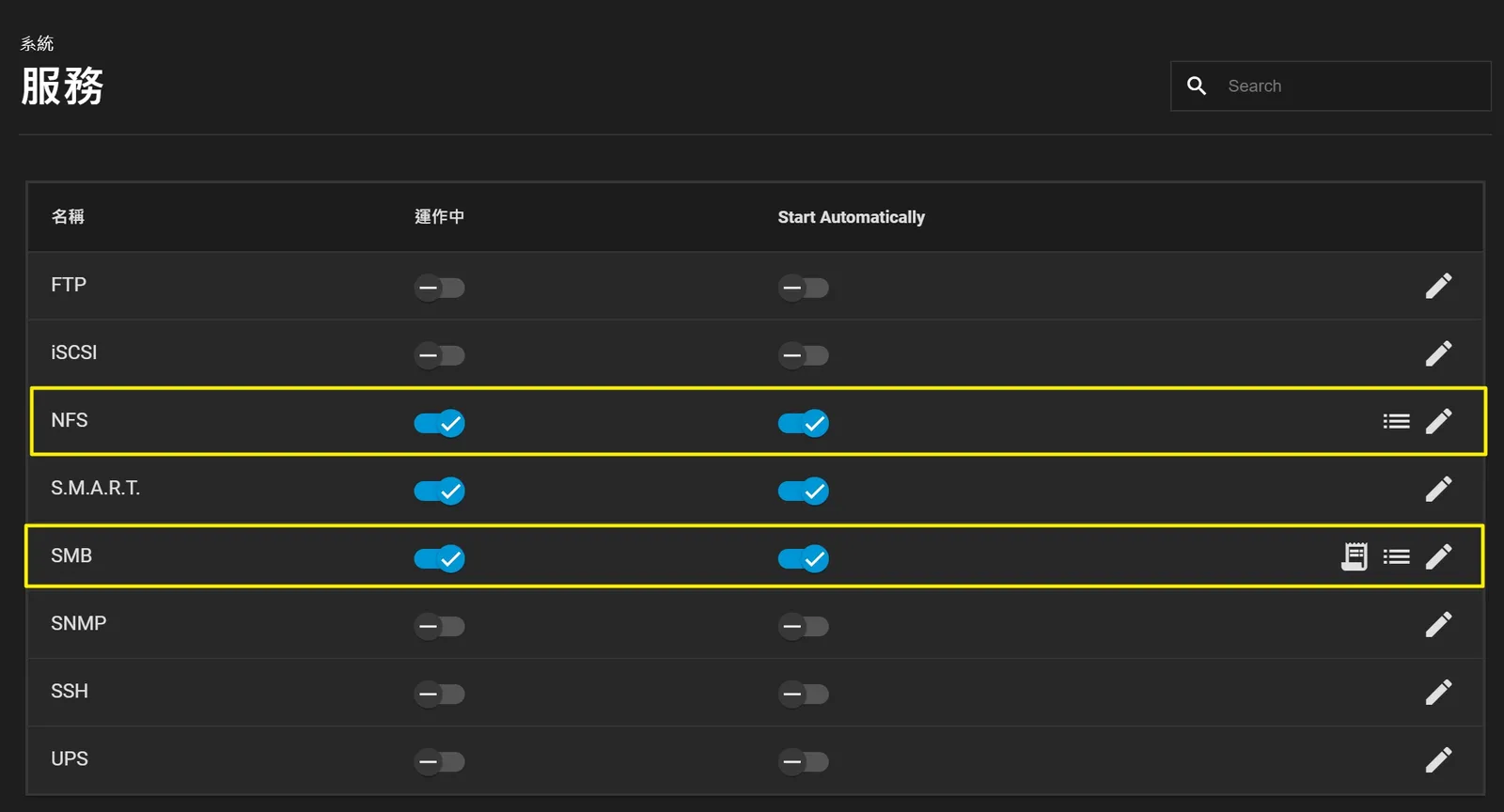View NFS sessions list icon
1504x812 pixels.
click(1396, 421)
